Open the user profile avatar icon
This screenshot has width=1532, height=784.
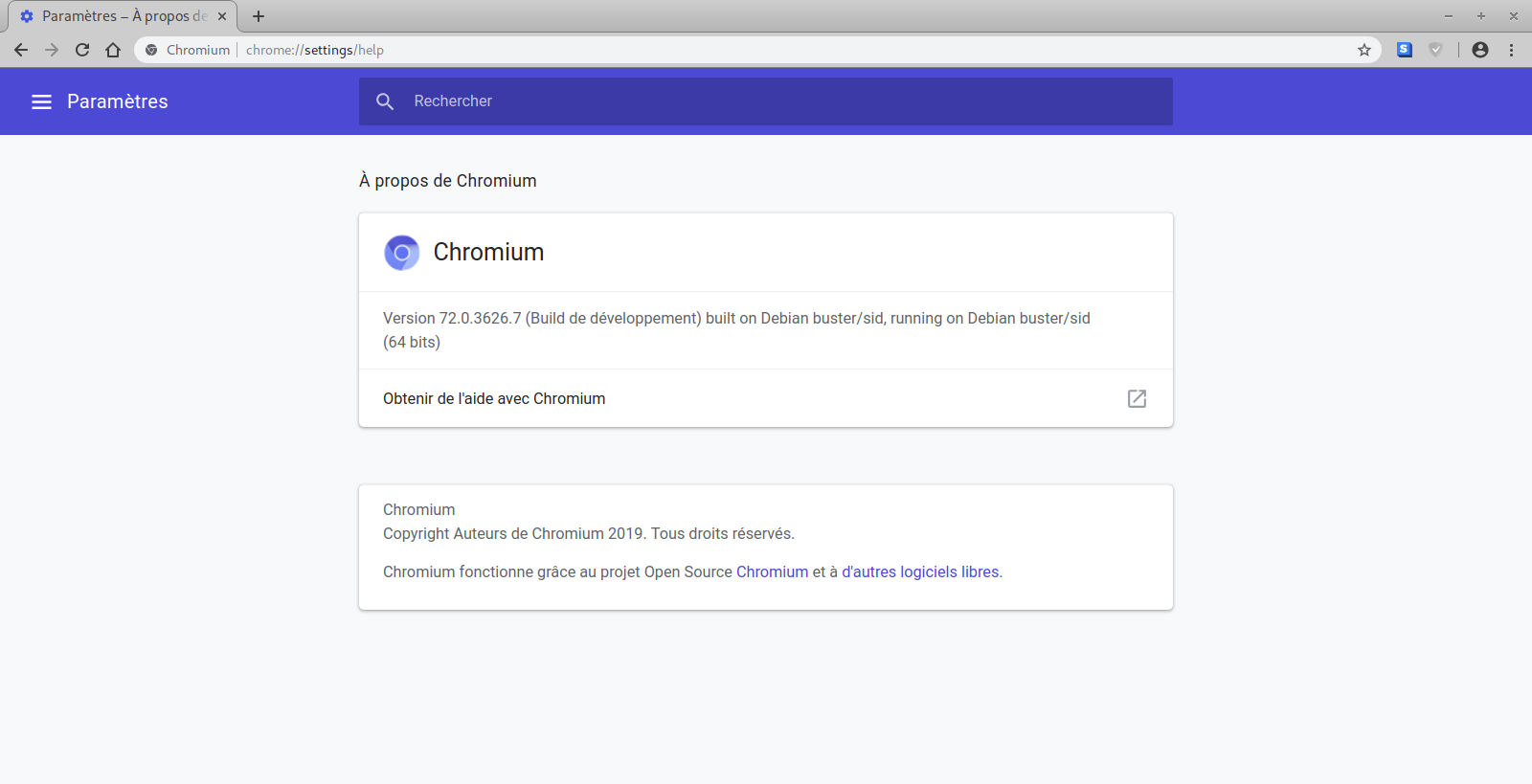pos(1480,50)
